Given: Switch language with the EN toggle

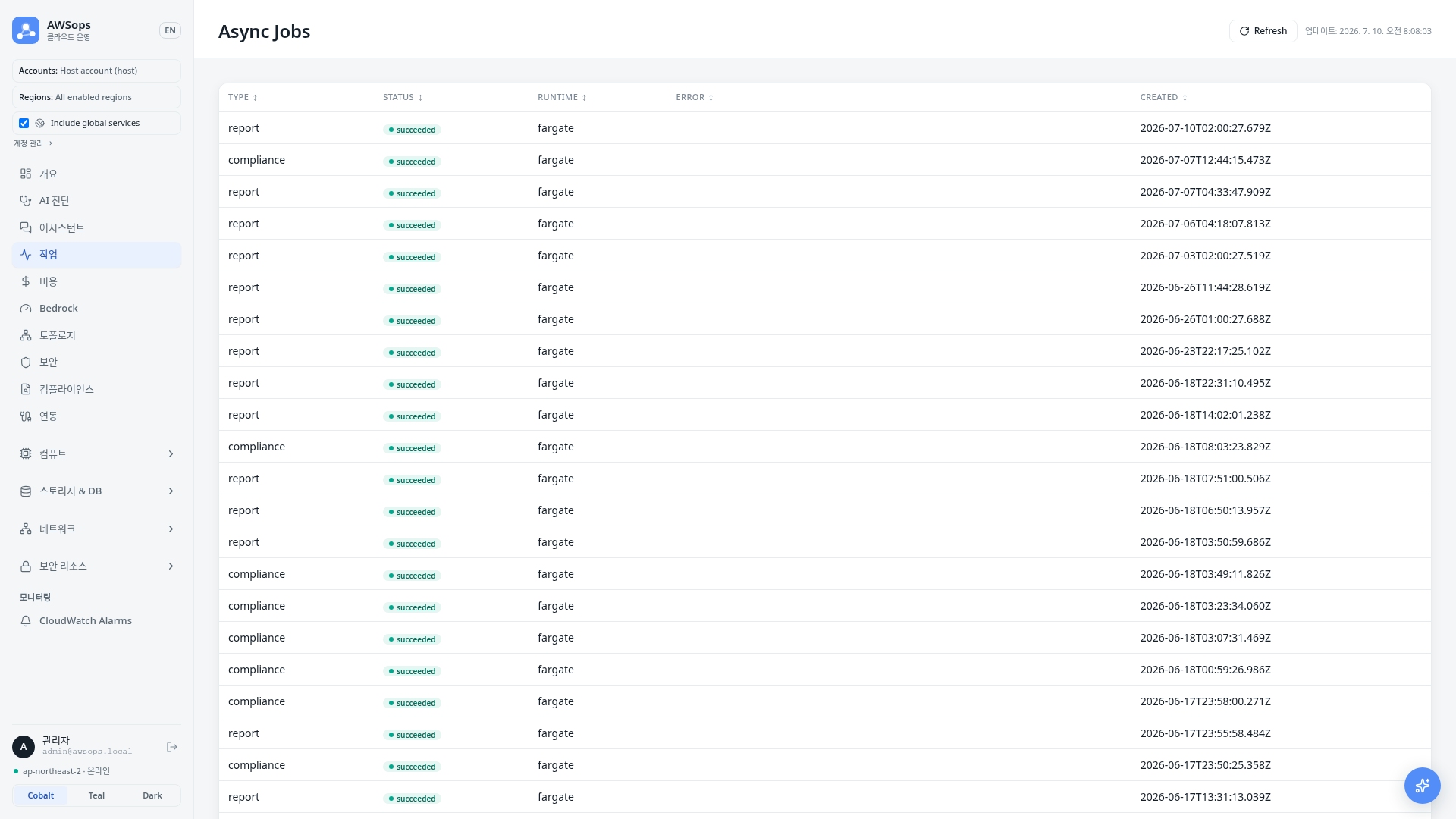Looking at the screenshot, I should [x=170, y=30].
